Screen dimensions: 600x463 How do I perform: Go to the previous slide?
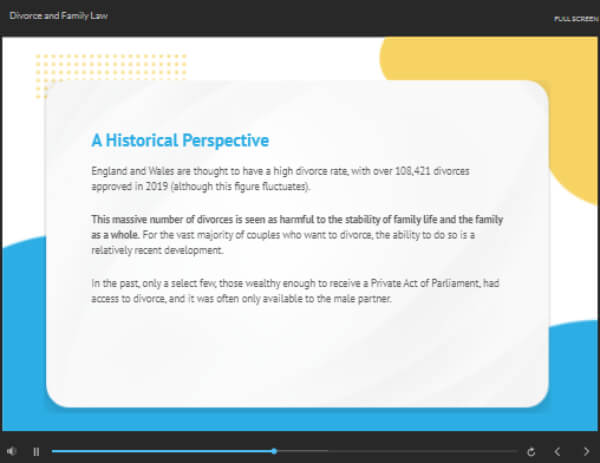[x=558, y=451]
